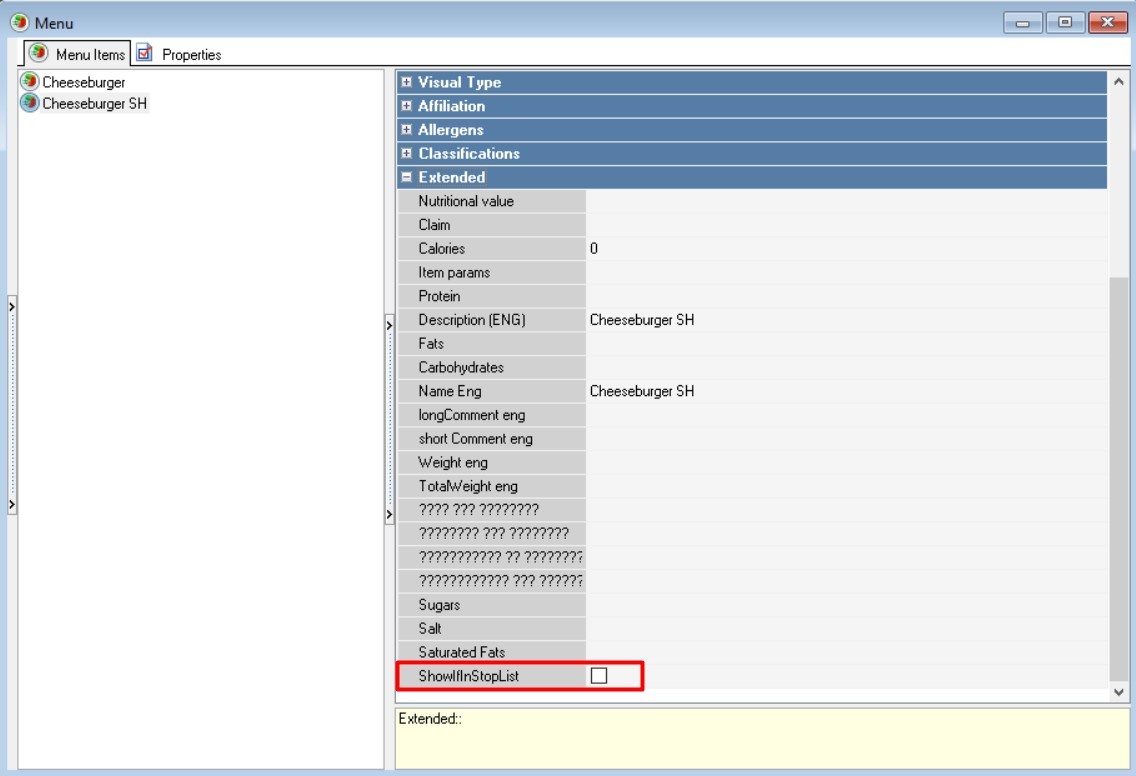This screenshot has width=1136, height=776.
Task: Click the Calories value field
Action: [x=845, y=249]
